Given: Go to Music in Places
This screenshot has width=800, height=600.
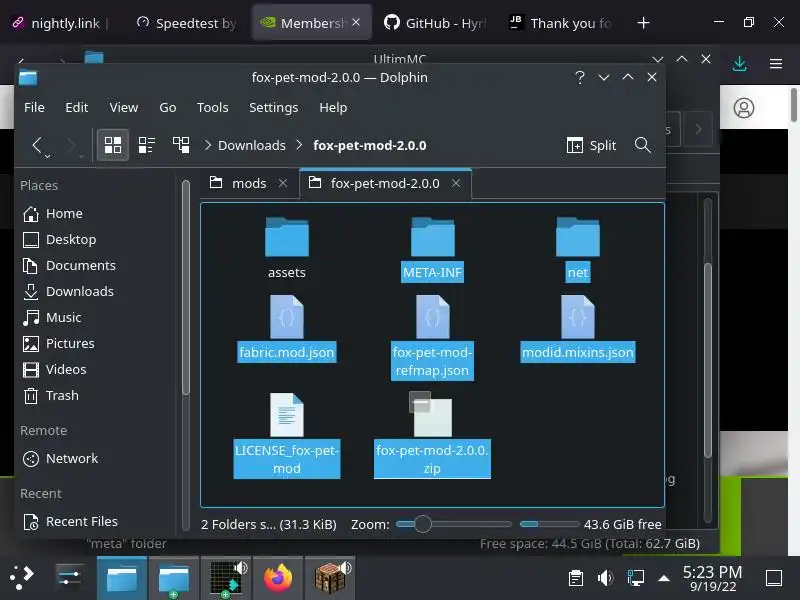Looking at the screenshot, I should [52, 318].
